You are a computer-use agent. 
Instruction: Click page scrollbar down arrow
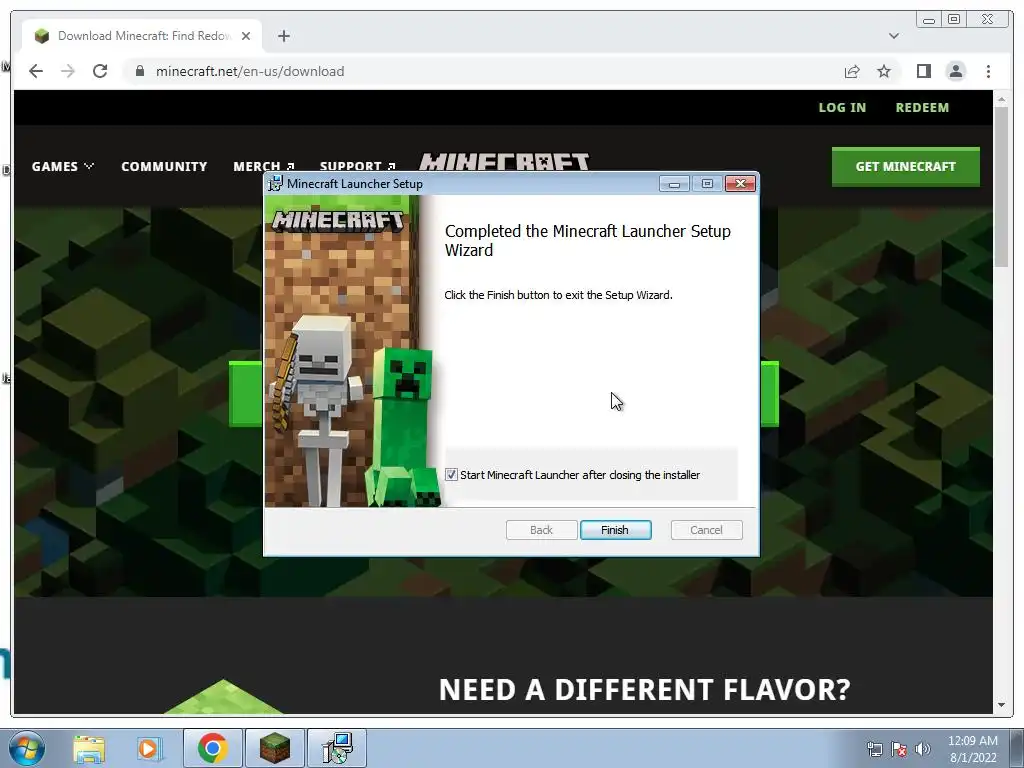click(x=1001, y=705)
